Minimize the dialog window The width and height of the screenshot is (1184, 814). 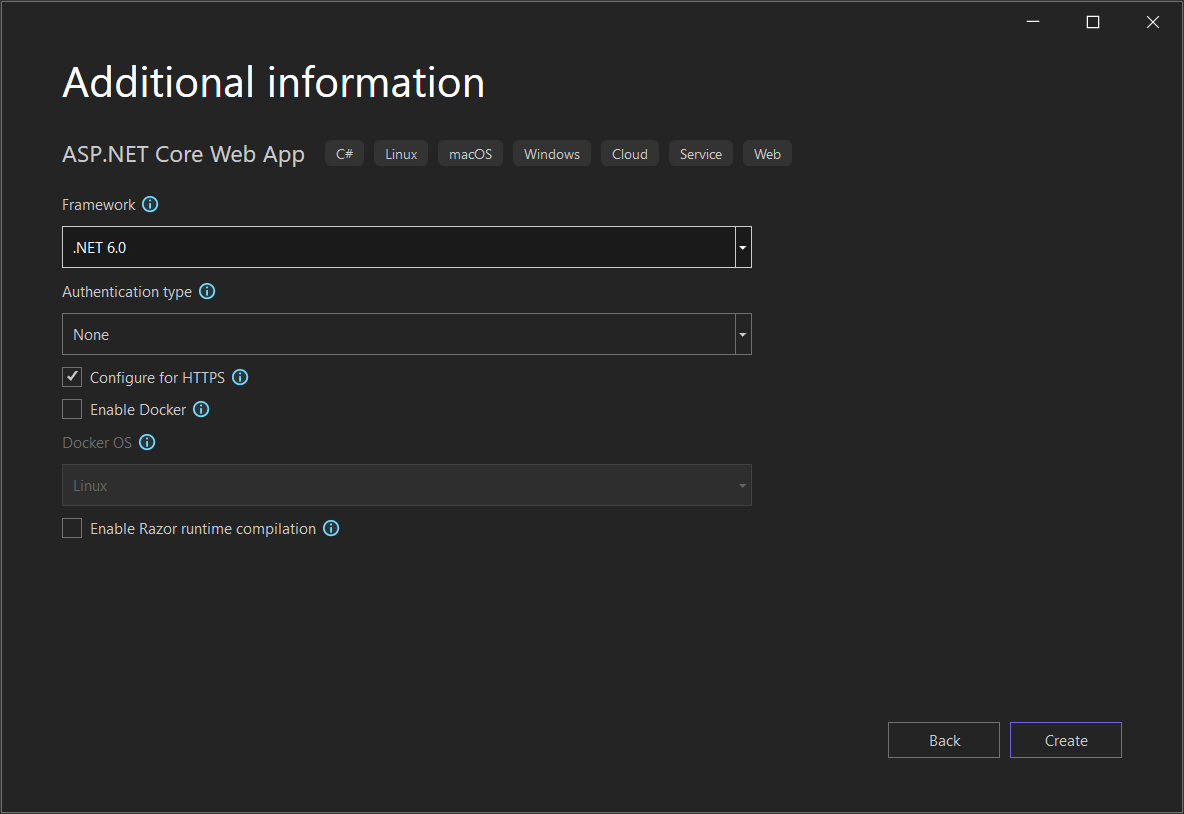click(x=1033, y=22)
